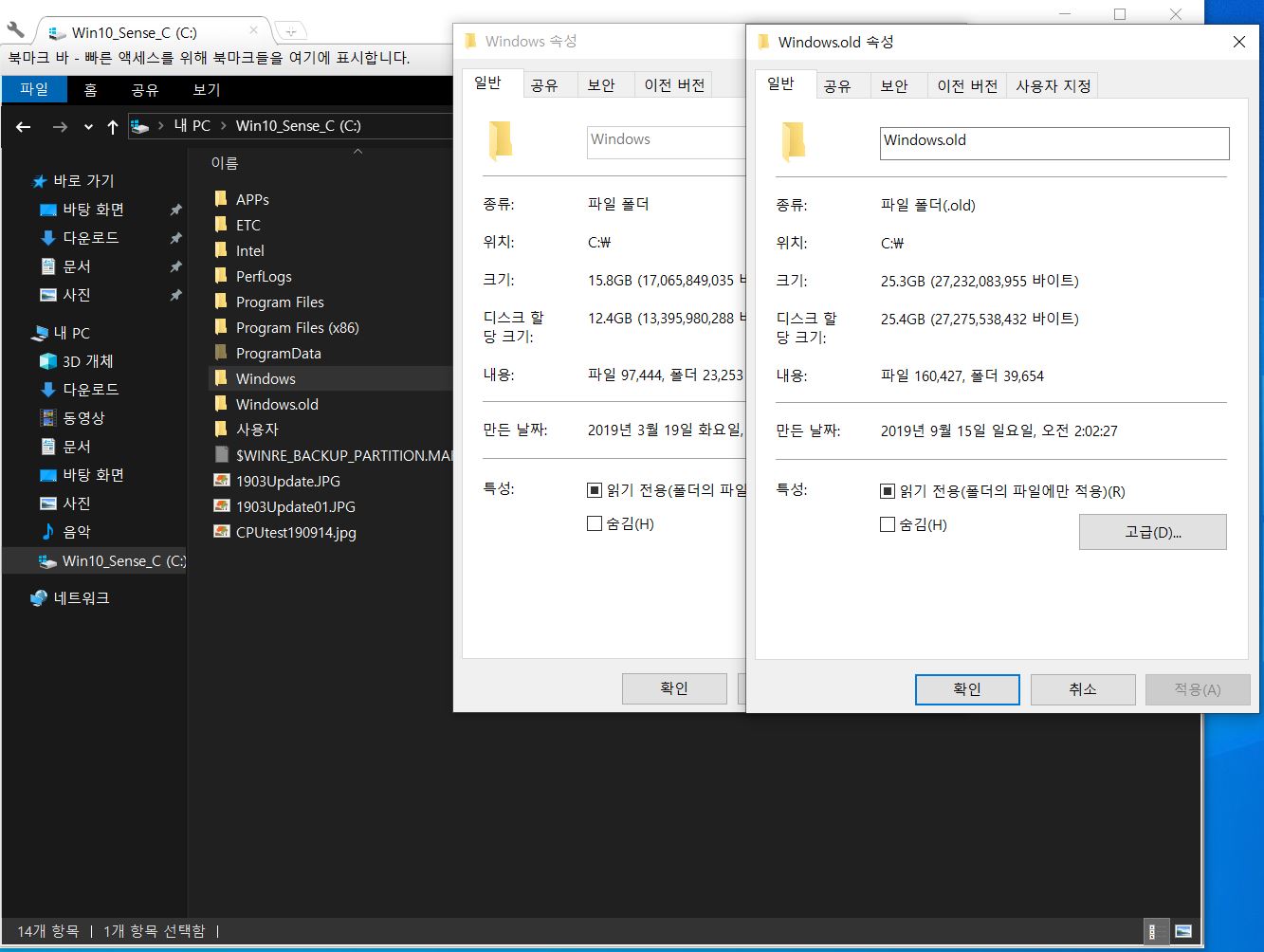Open the 공유 ribbon tab in Explorer

click(145, 89)
